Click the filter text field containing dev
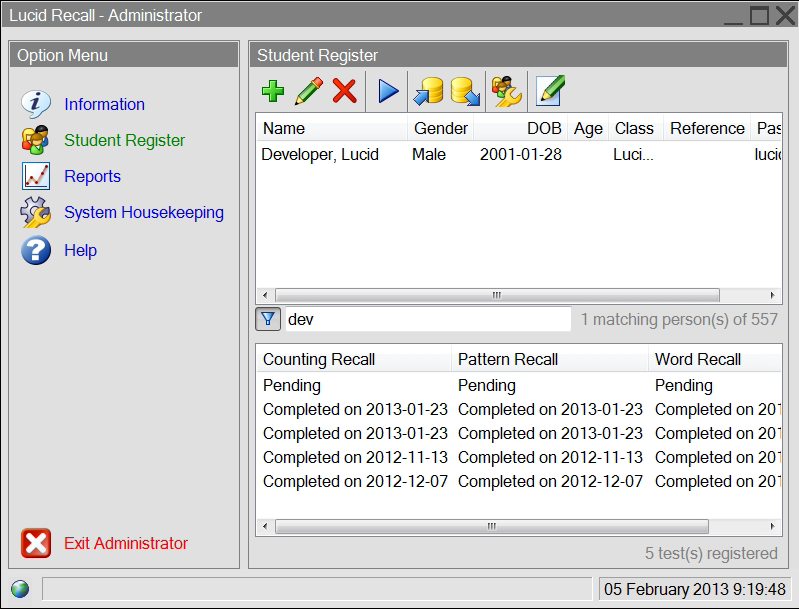 point(428,320)
